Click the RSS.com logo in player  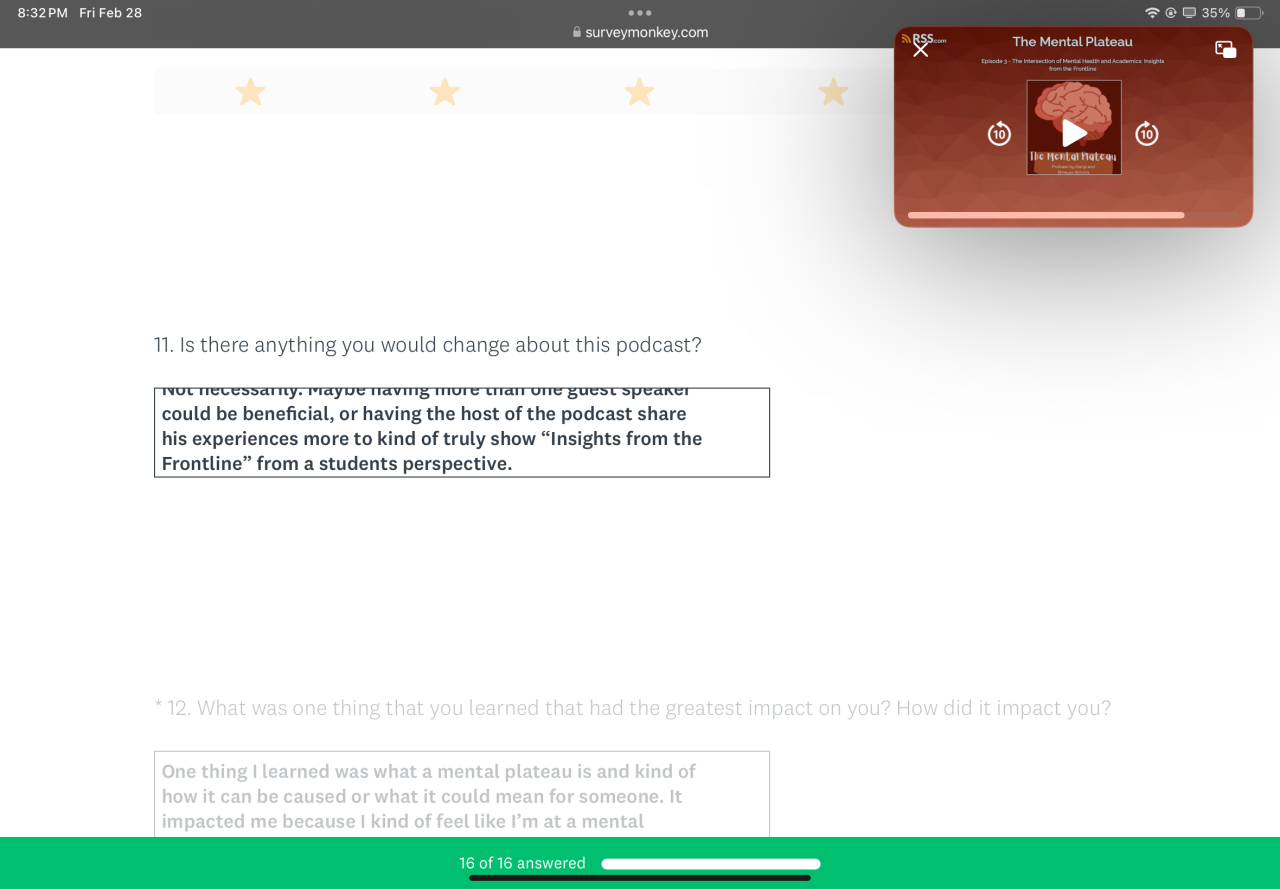point(924,39)
